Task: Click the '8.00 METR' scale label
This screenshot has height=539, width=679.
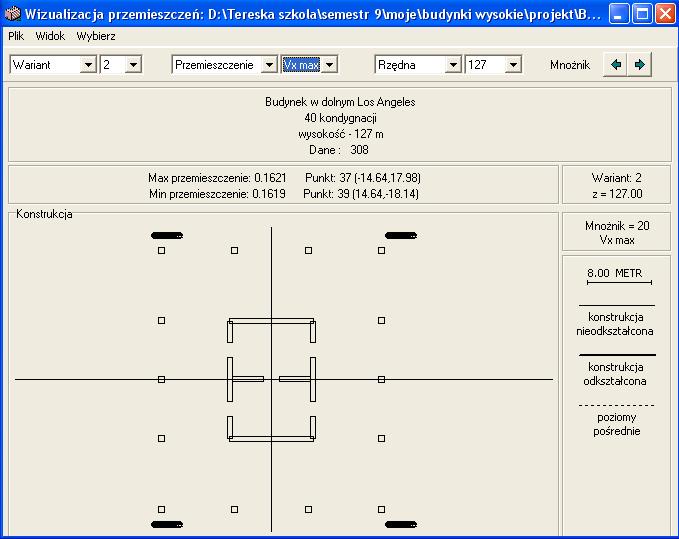Action: pos(614,273)
